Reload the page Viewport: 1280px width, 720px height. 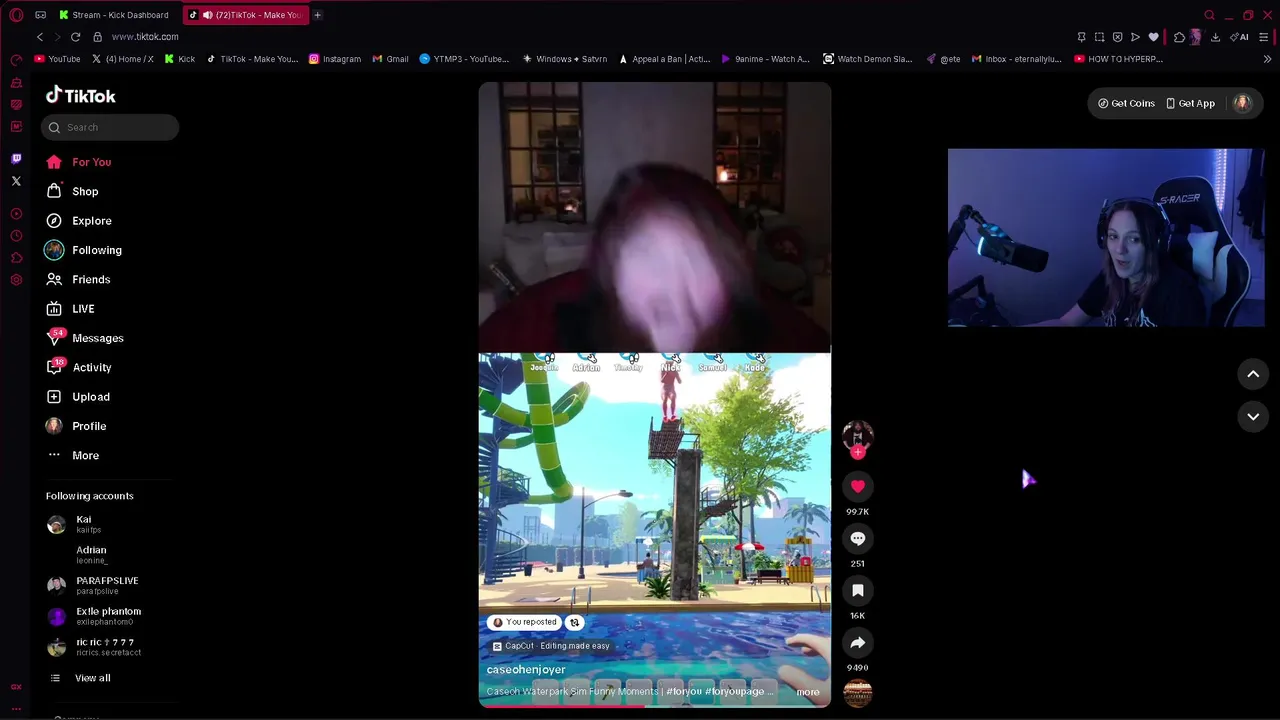(x=75, y=37)
